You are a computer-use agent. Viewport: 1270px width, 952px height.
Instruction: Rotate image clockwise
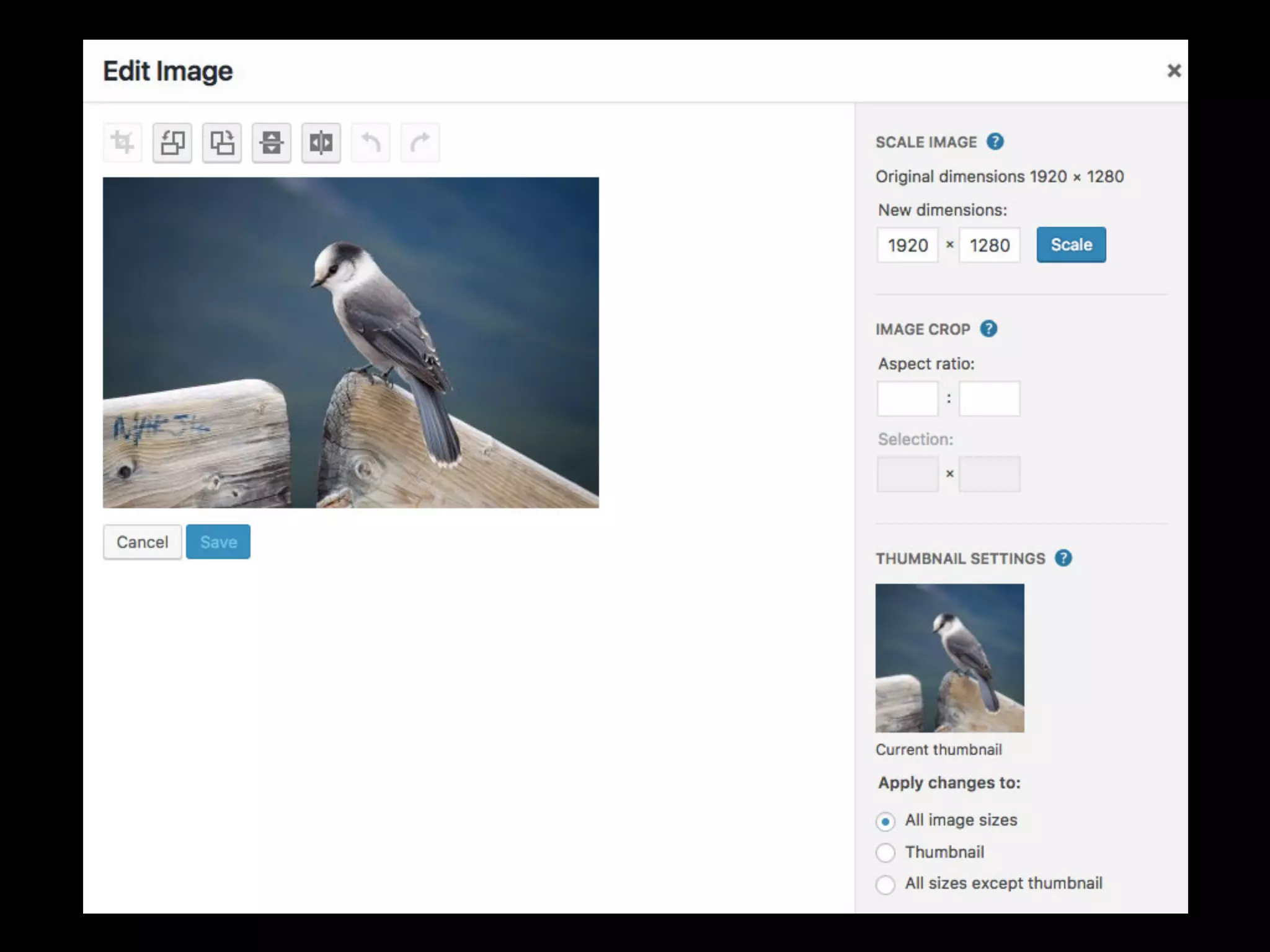[222, 143]
